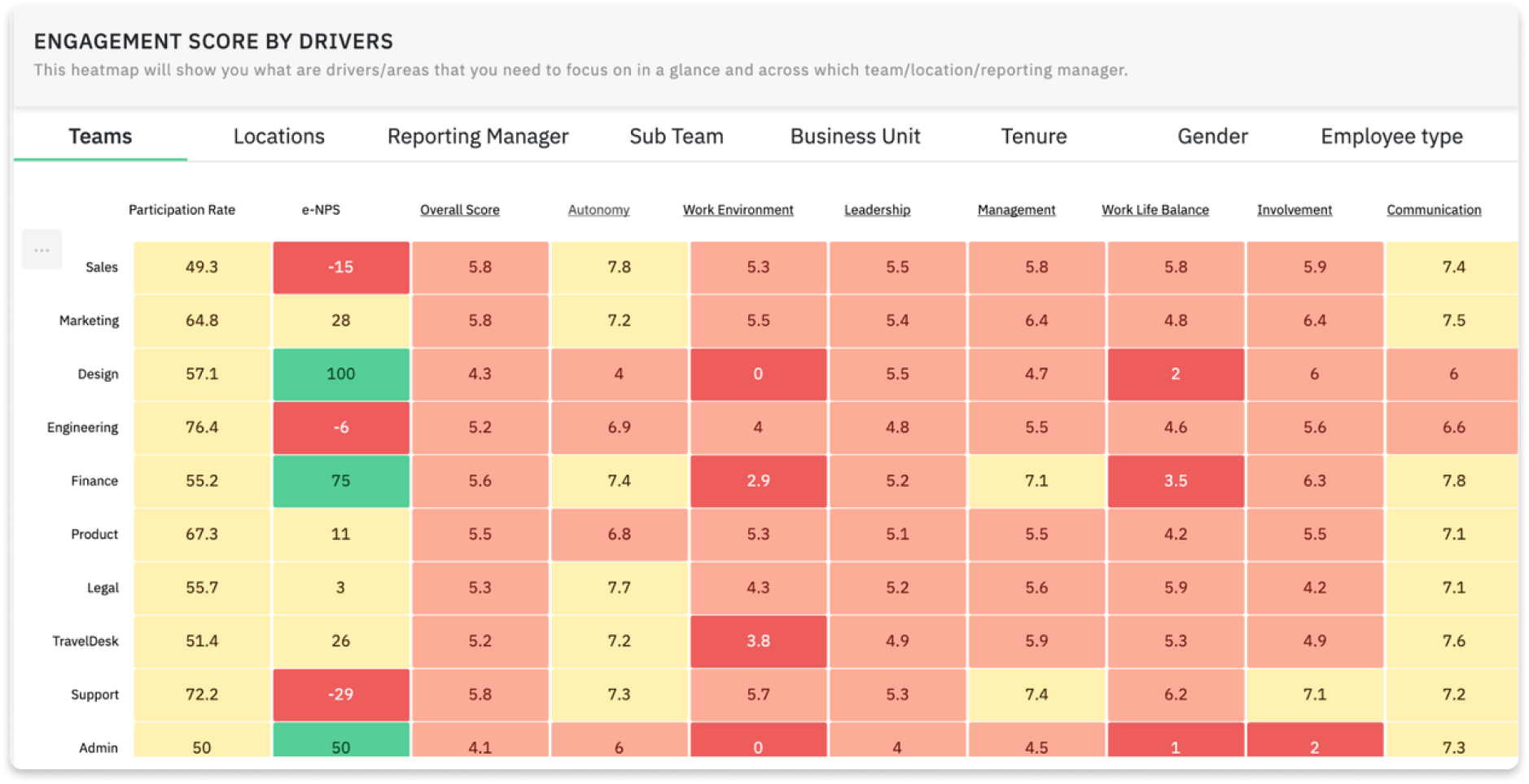Screen dimensions: 1529x784
Task: Click Design team's green 100 e-NPS cell
Action: point(340,374)
